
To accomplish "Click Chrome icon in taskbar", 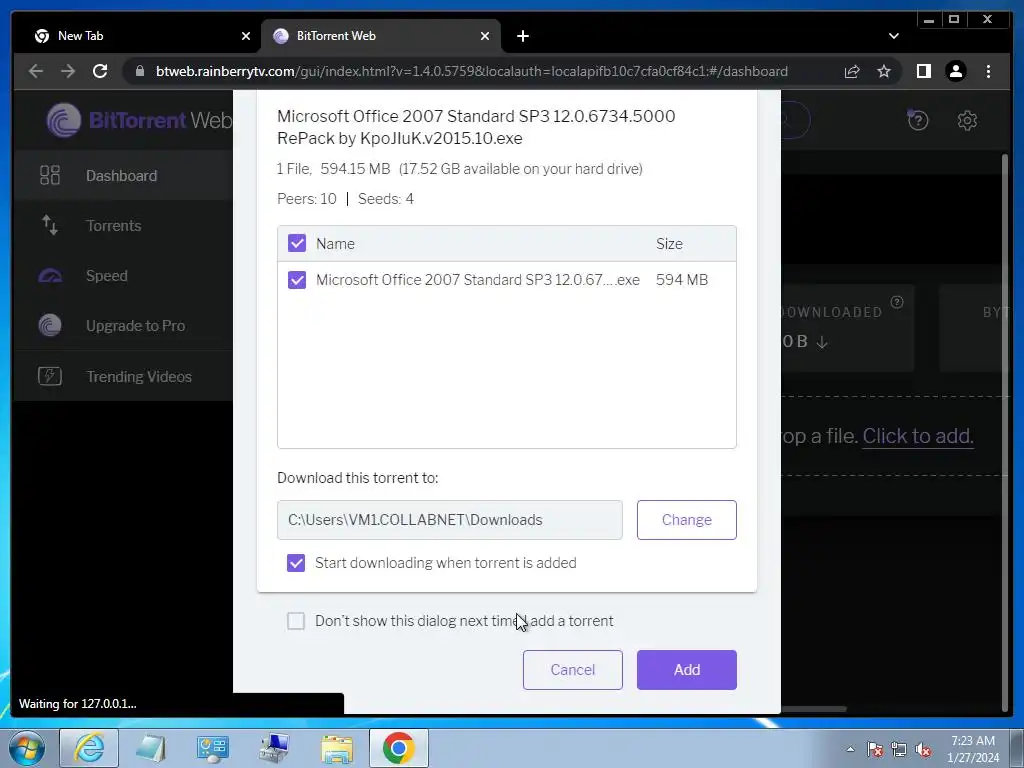I will tap(398, 748).
